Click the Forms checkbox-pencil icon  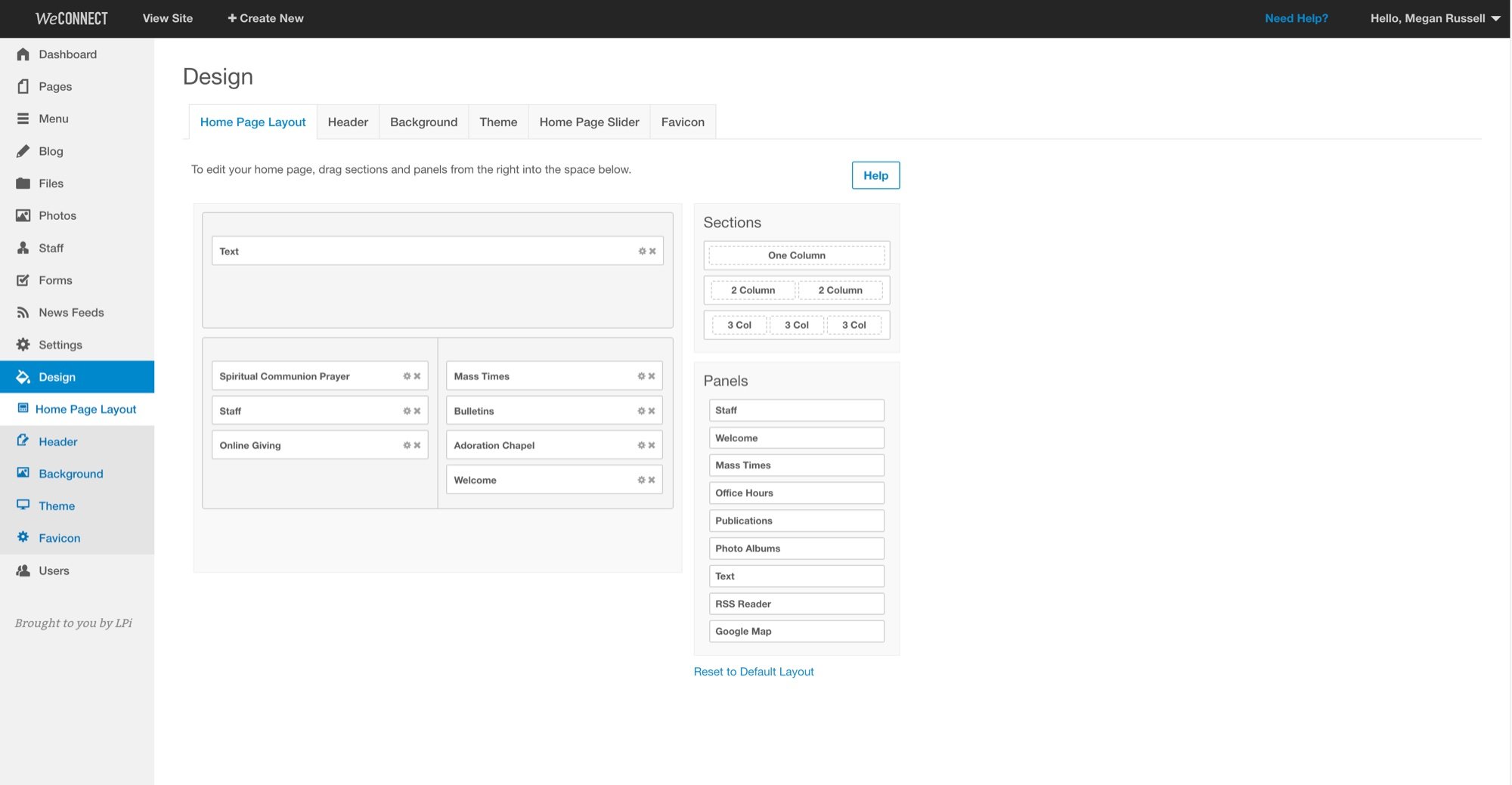coord(23,280)
